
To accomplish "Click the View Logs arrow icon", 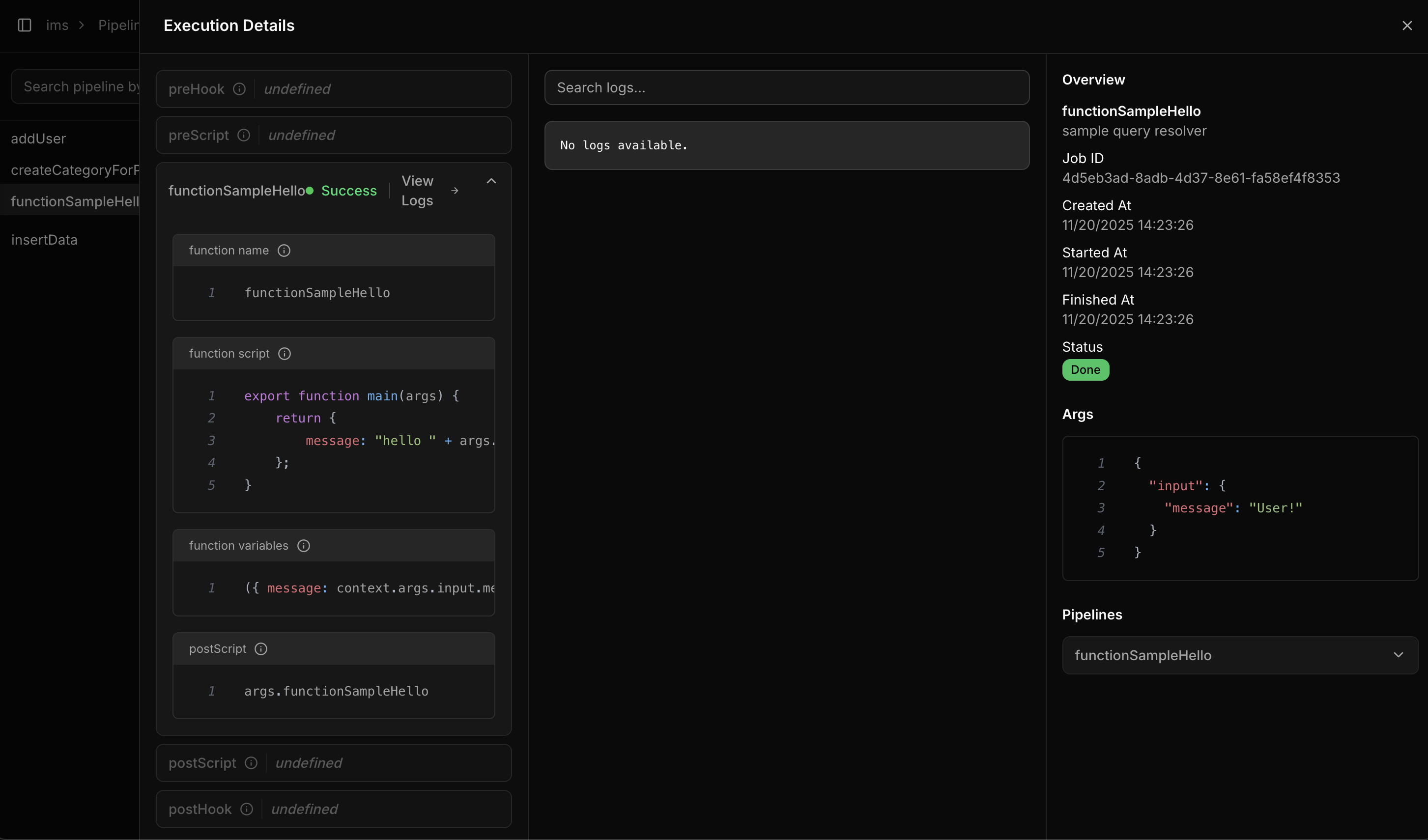I will [455, 190].
